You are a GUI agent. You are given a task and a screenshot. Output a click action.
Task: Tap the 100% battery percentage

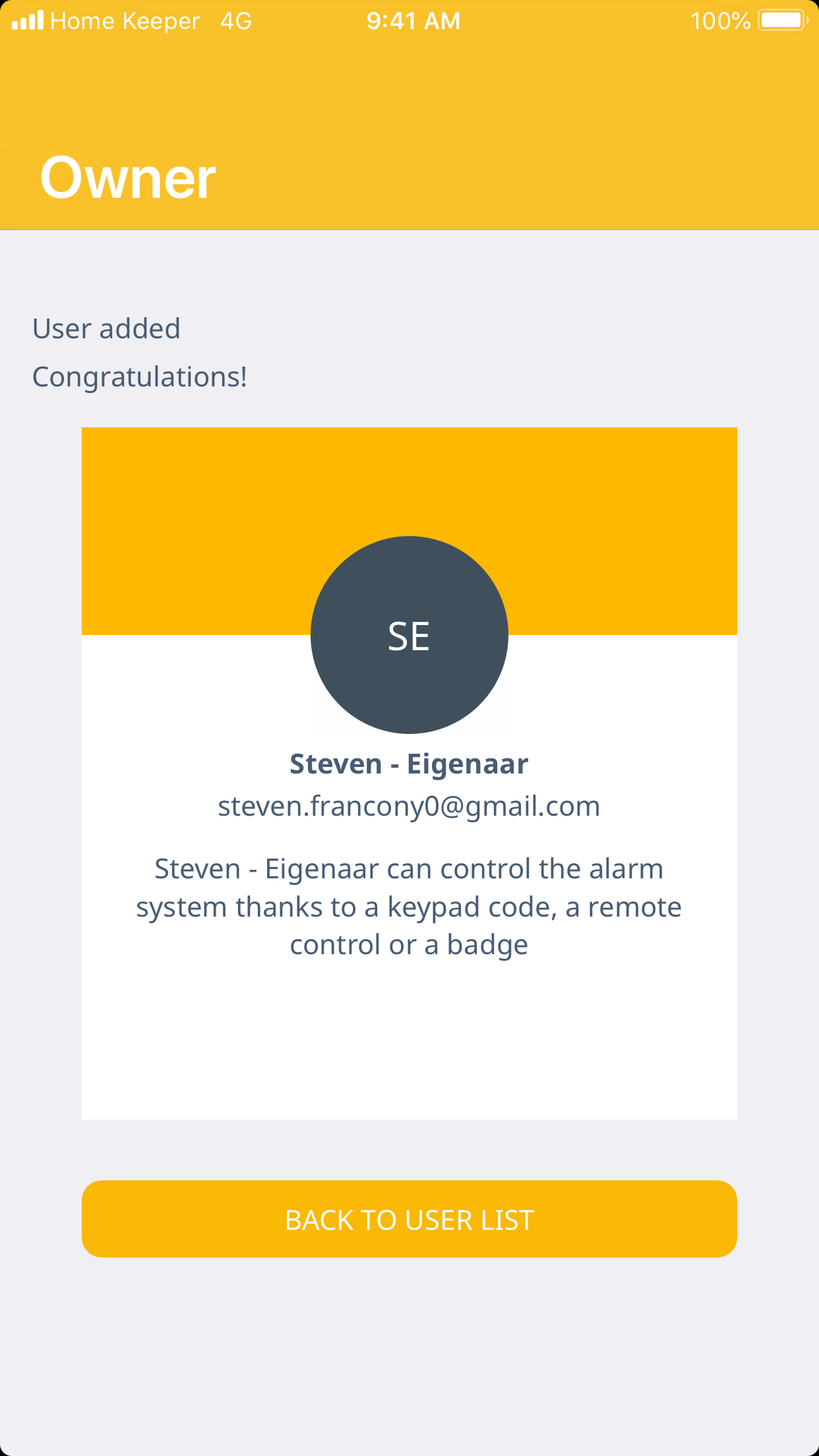coord(720,21)
